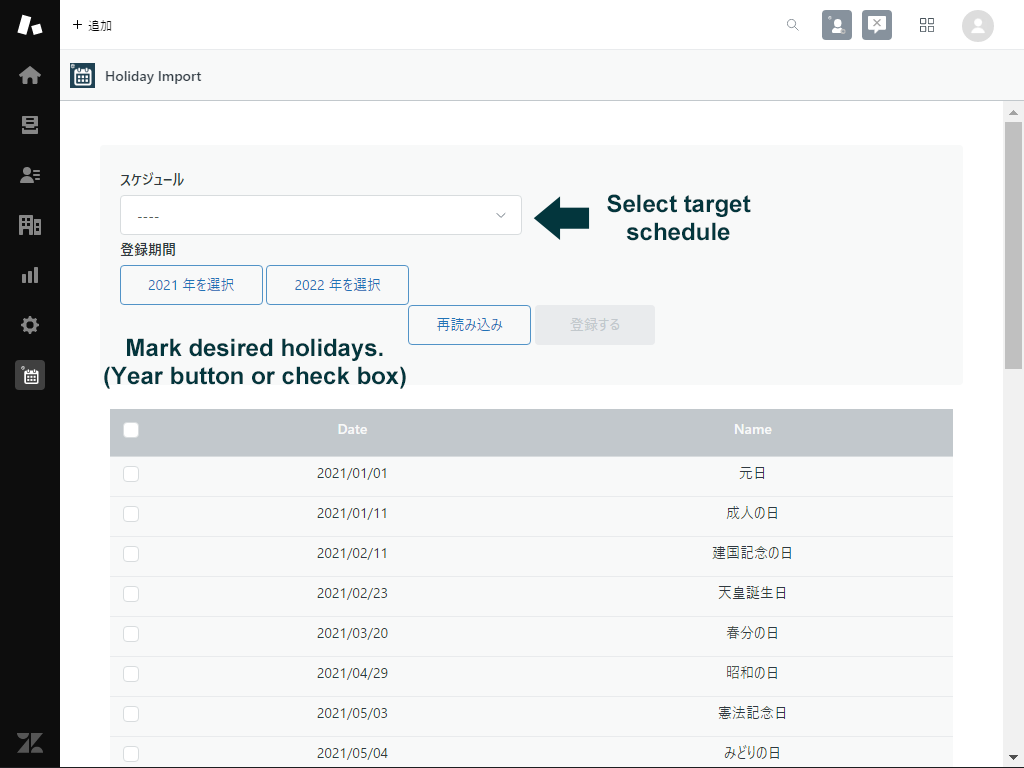1024x768 pixels.
Task: Open the 追加 menu in the top bar
Action: point(91,25)
